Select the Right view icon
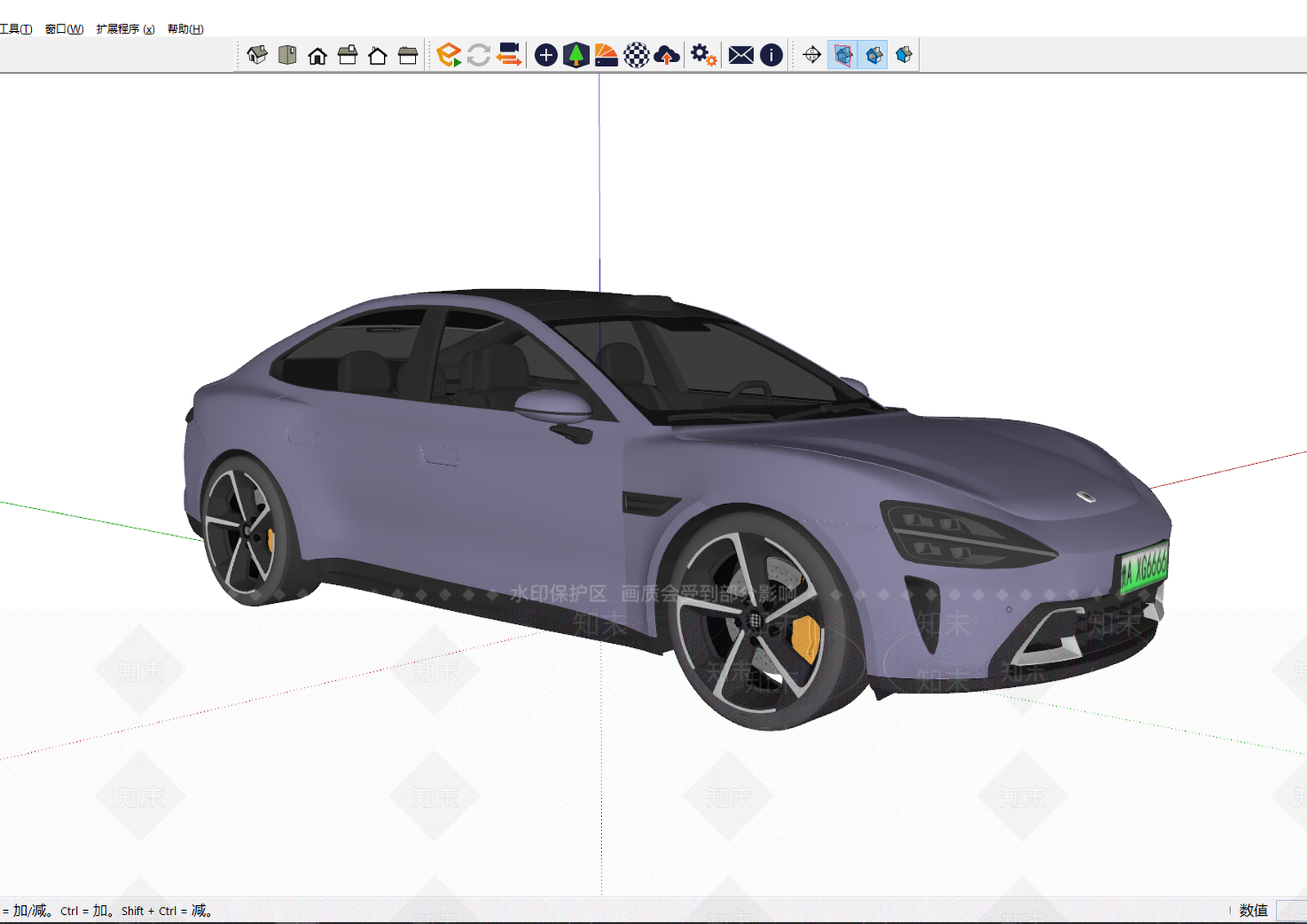Screen dimensions: 1307x924 click(348, 55)
